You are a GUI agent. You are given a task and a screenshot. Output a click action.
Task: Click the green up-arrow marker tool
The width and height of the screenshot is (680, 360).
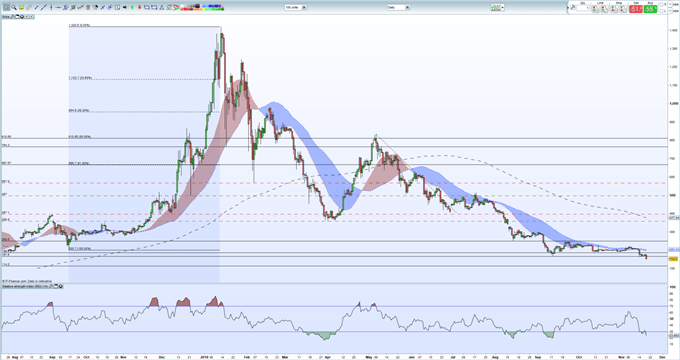coord(132,7)
